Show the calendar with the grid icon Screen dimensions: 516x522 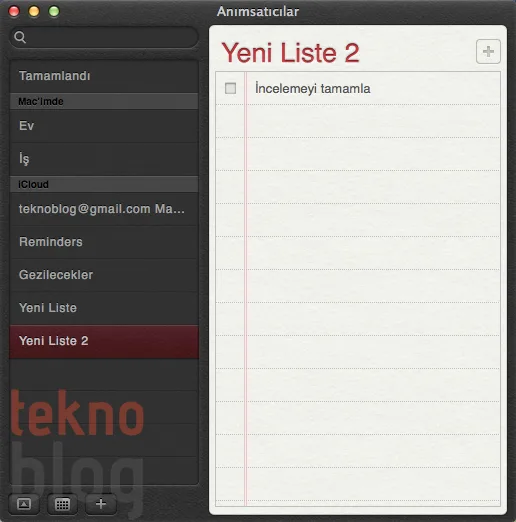pyautogui.click(x=62, y=504)
